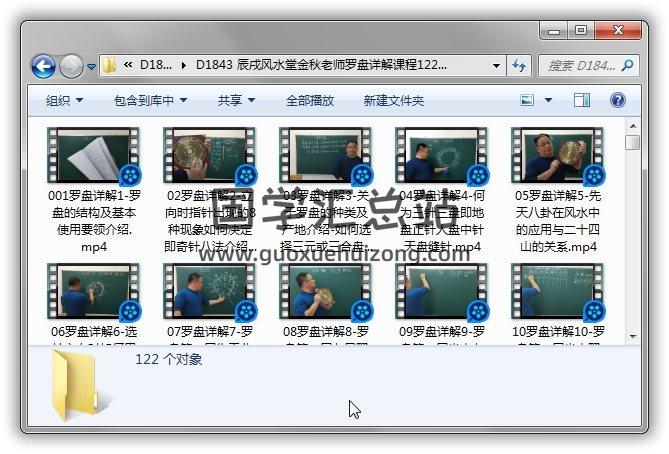Refresh the folder with the refresh icon
Screen dimensions: 669x454
(519, 66)
